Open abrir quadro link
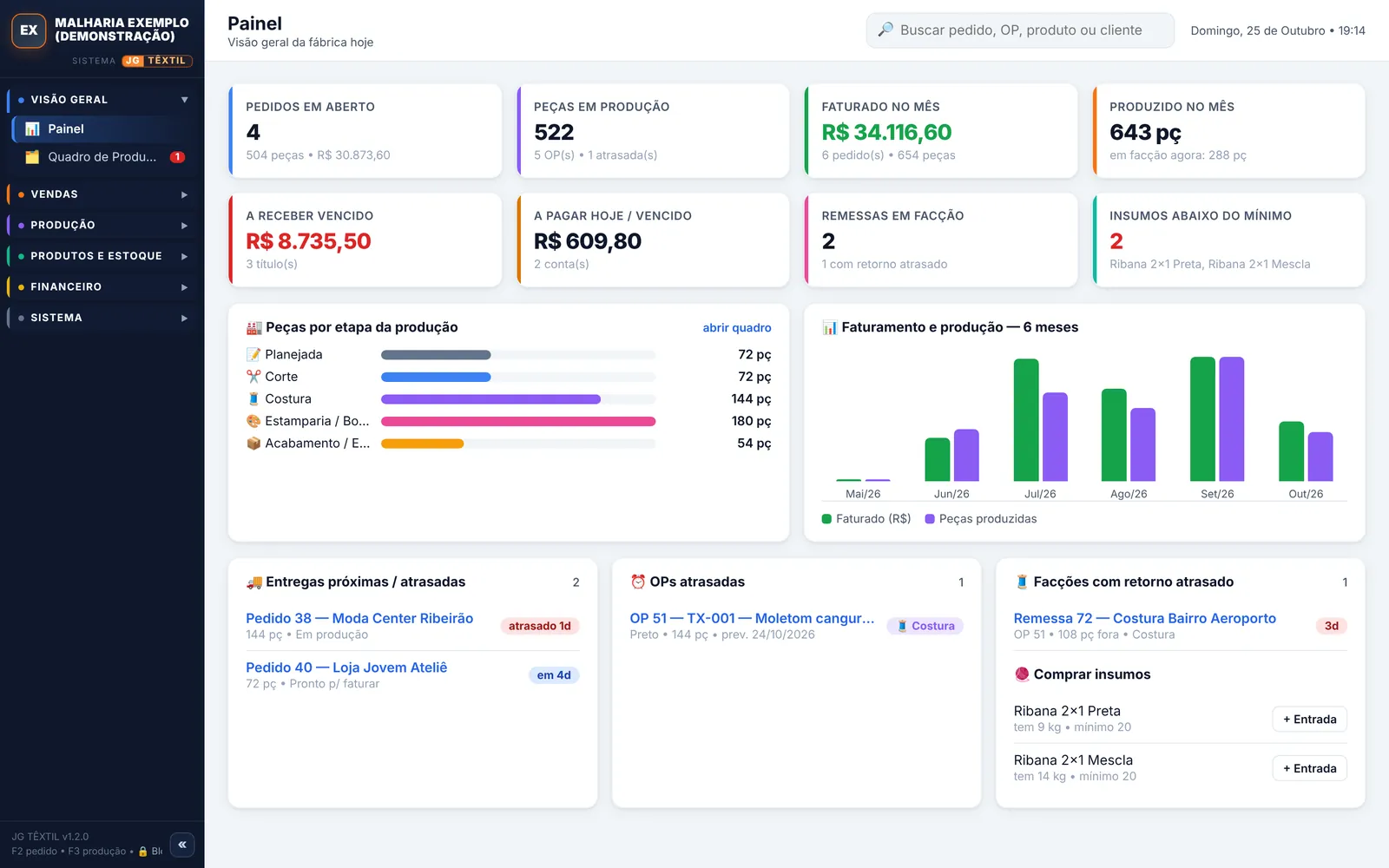Viewport: 1389px width, 868px height. [x=737, y=327]
